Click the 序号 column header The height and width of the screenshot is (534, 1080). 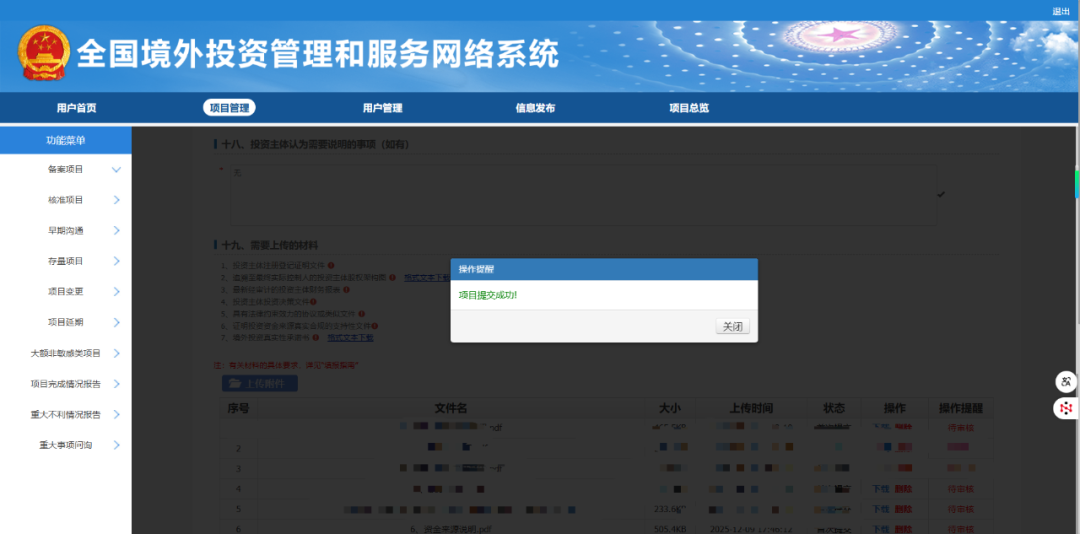(238, 408)
